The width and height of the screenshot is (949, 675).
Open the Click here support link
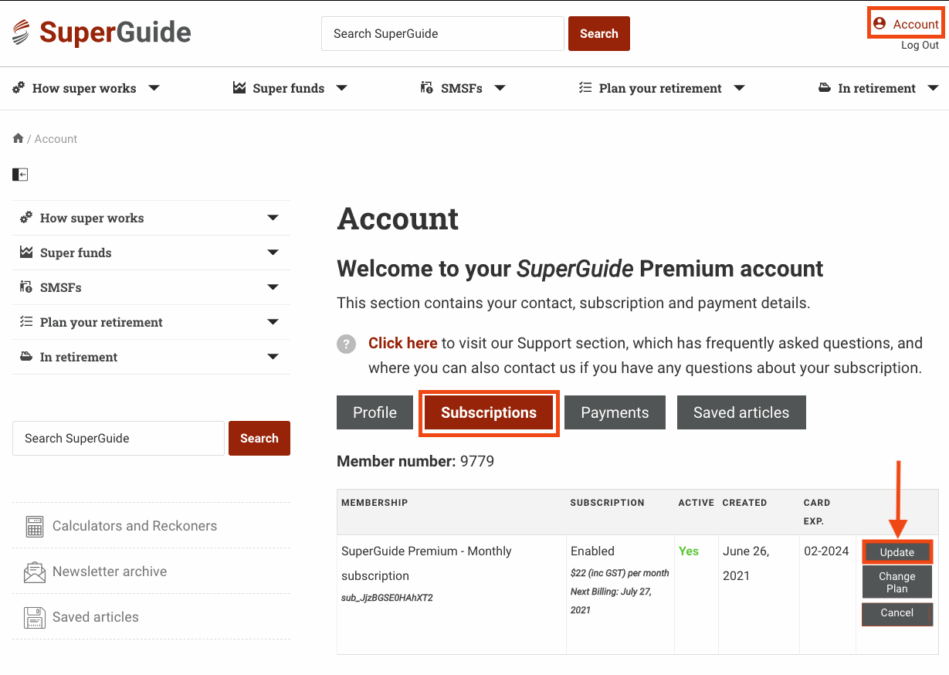coord(402,343)
